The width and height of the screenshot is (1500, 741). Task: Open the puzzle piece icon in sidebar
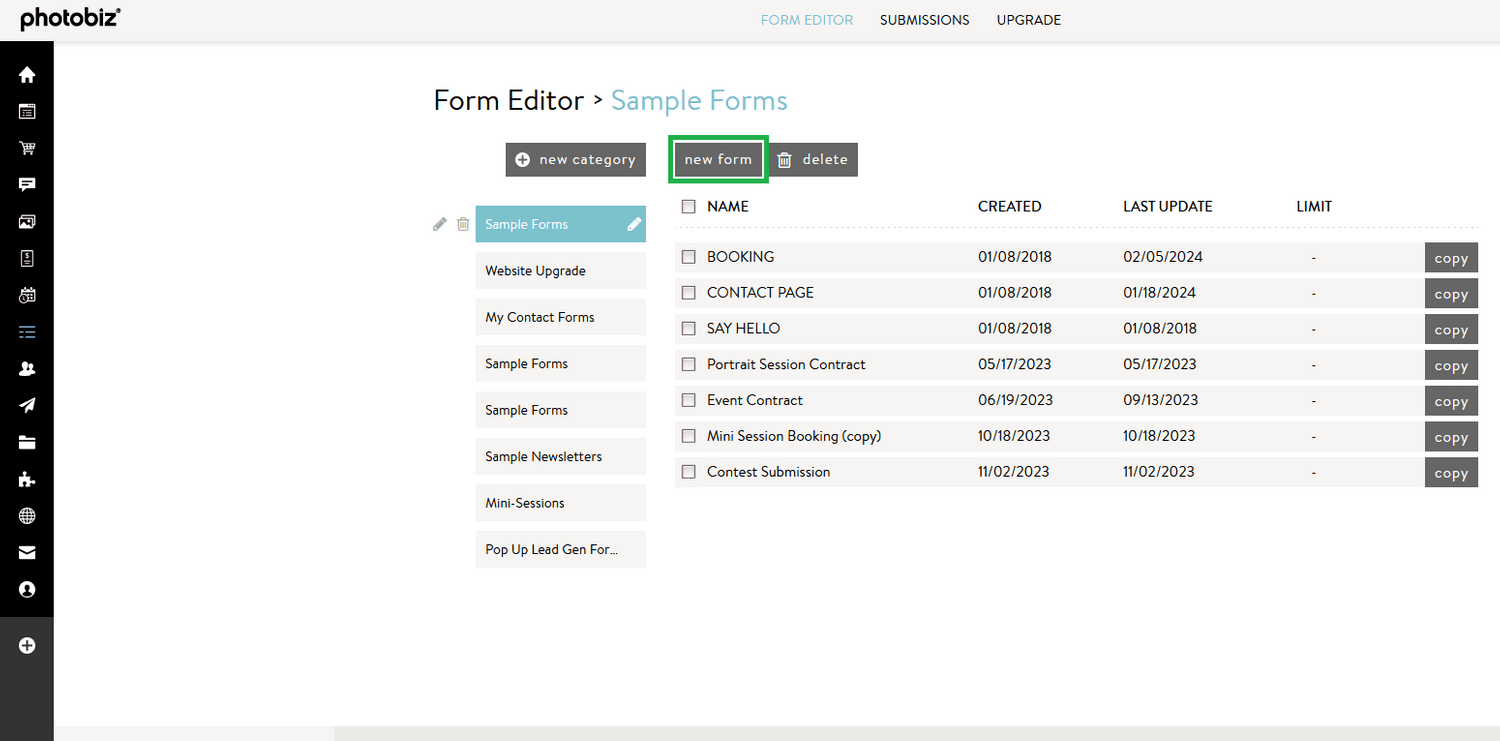coord(27,479)
